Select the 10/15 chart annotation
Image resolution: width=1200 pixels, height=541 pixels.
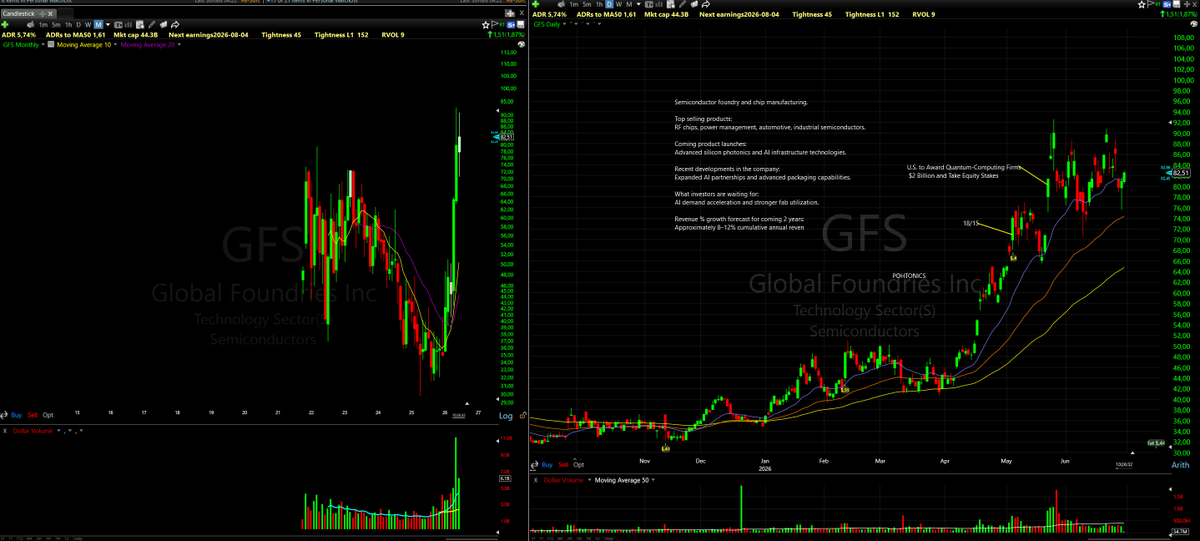[970, 224]
